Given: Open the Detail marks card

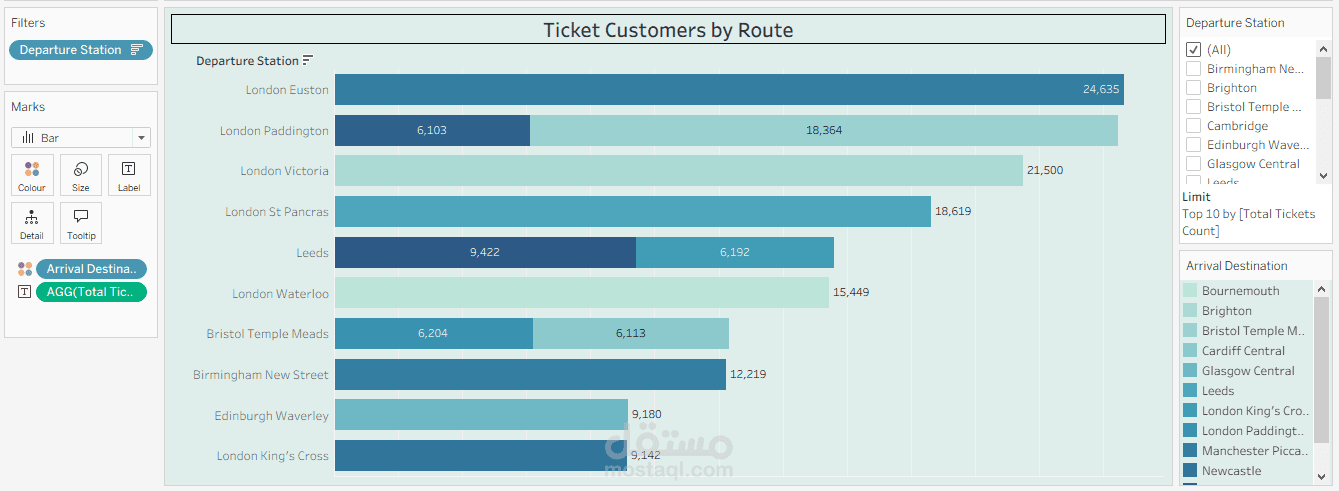Looking at the screenshot, I should tap(31, 222).
